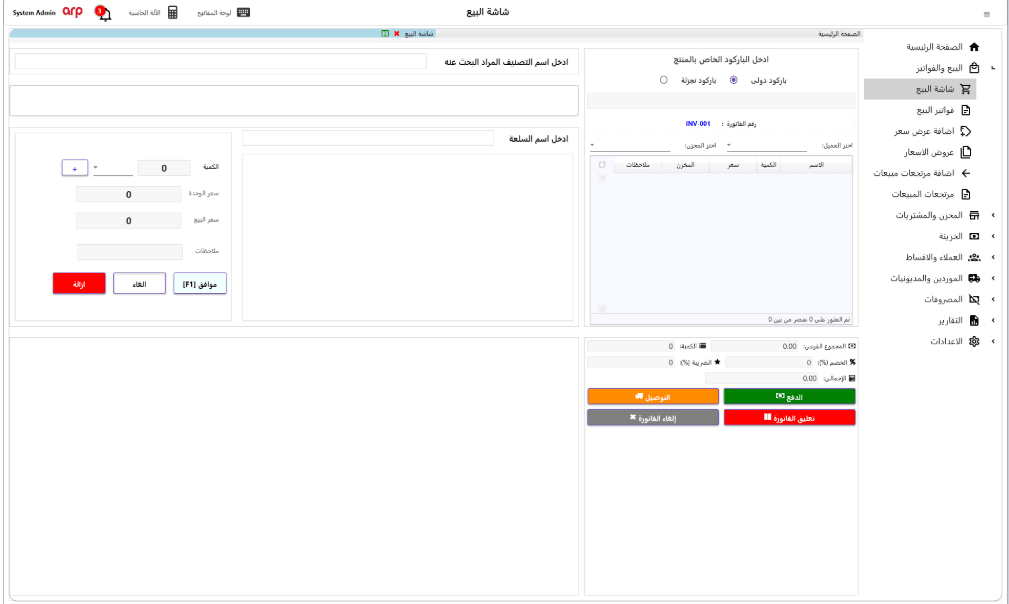This screenshot has height=604, width=1009.
Task: Open the notifications bell with badge
Action: 103,12
